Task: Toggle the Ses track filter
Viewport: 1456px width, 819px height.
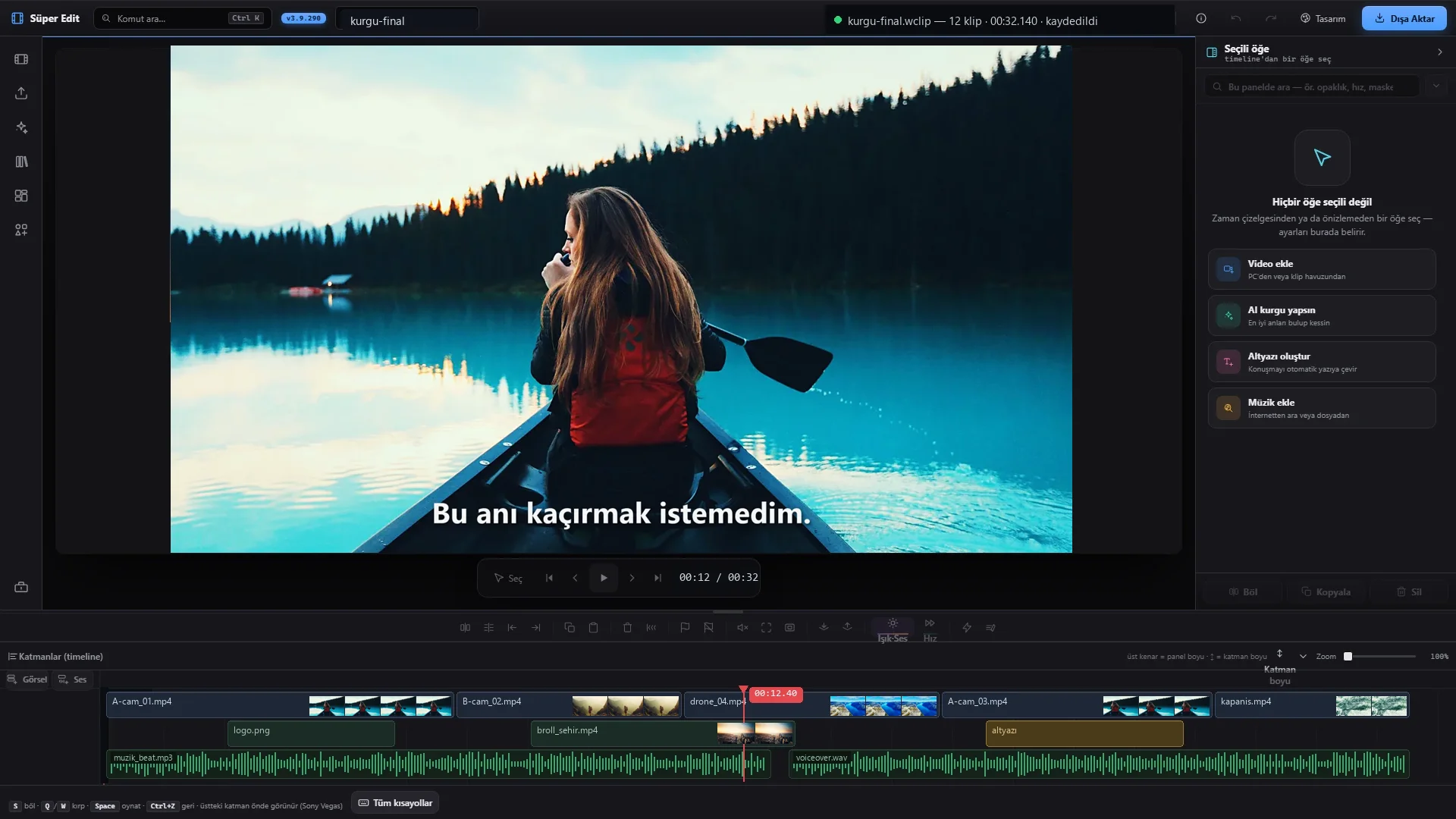Action: [73, 679]
